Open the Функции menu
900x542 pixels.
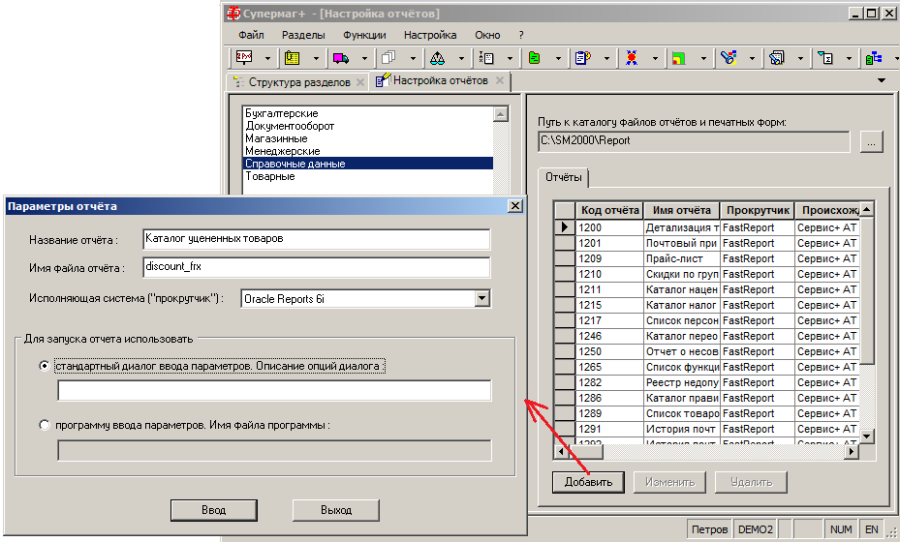[x=364, y=35]
